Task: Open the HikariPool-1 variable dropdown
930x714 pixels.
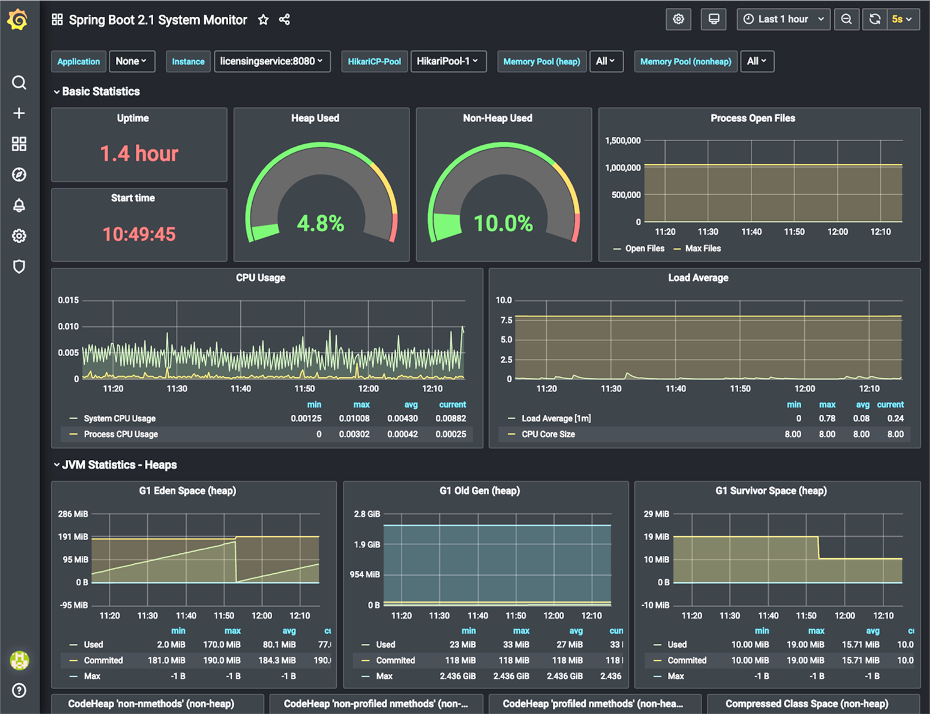Action: (x=448, y=61)
